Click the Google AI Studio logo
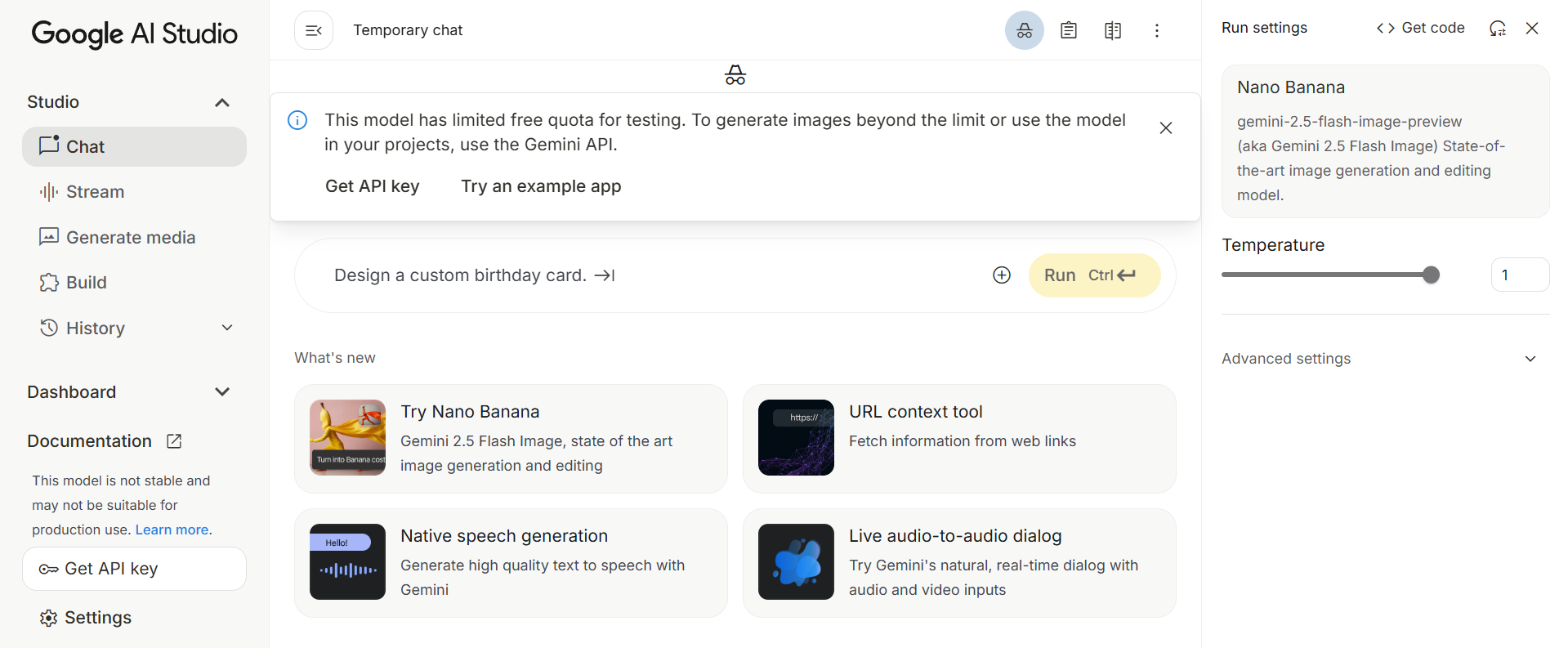 pyautogui.click(x=135, y=34)
